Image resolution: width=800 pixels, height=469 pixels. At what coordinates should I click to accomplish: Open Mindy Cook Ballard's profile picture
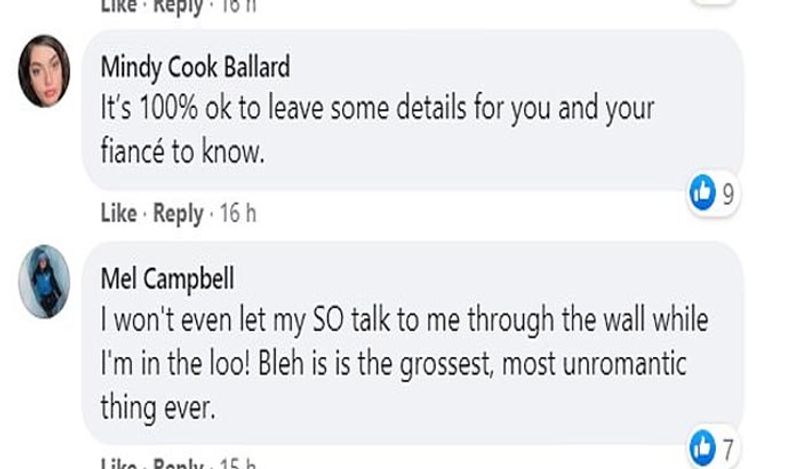[x=44, y=71]
